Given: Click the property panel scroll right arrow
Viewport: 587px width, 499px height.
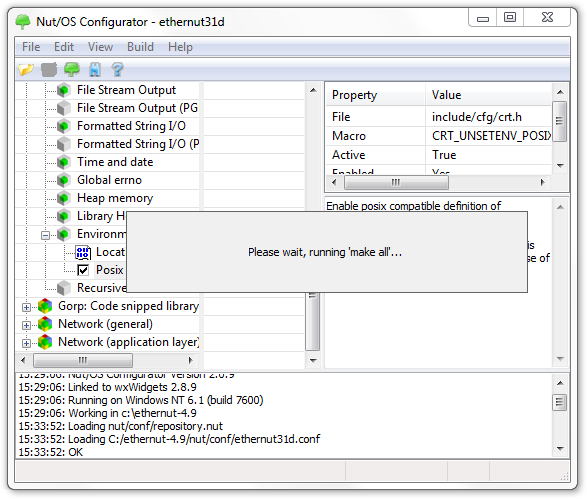Looking at the screenshot, I should (542, 183).
